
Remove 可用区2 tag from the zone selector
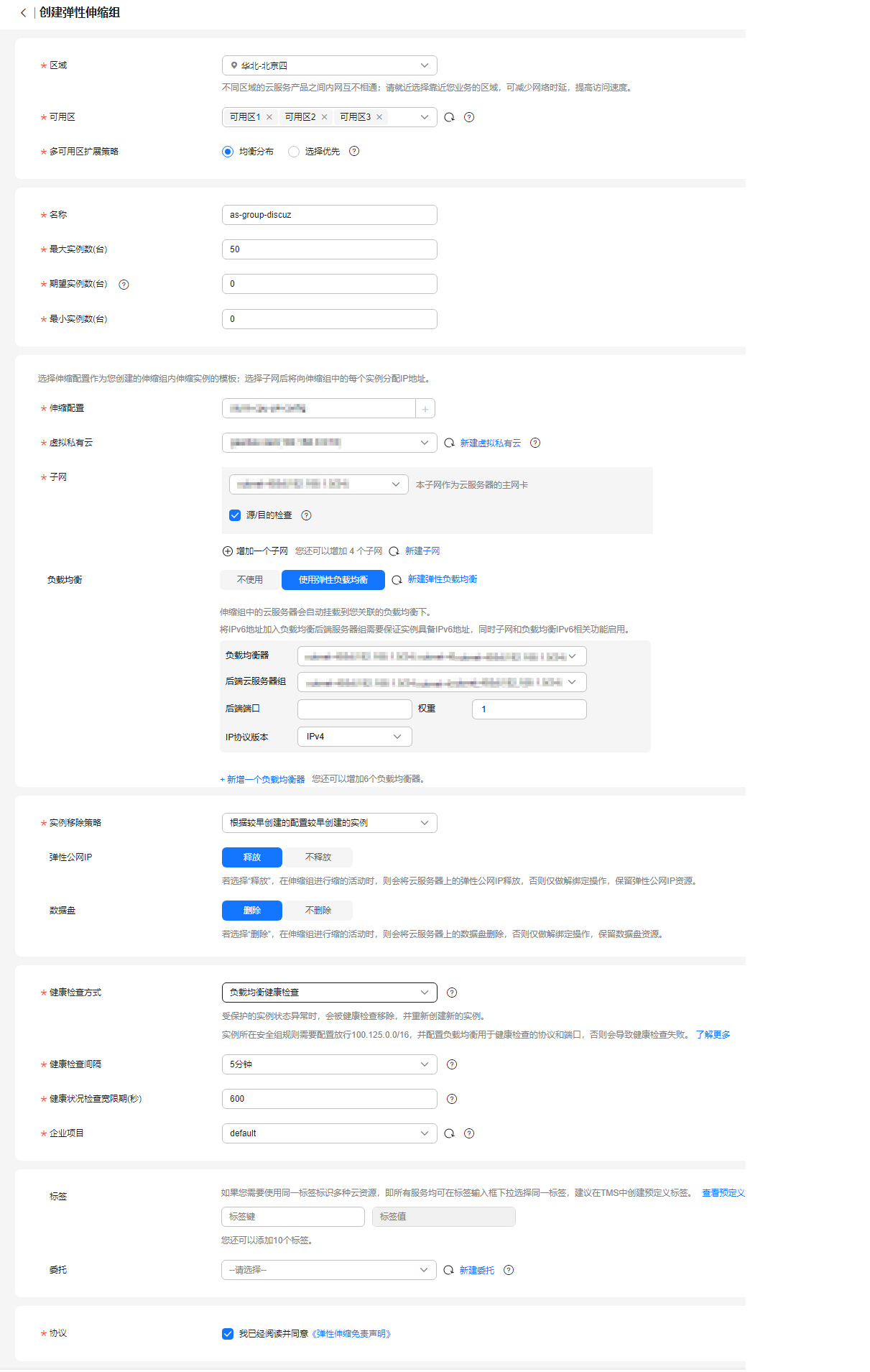coord(325,117)
